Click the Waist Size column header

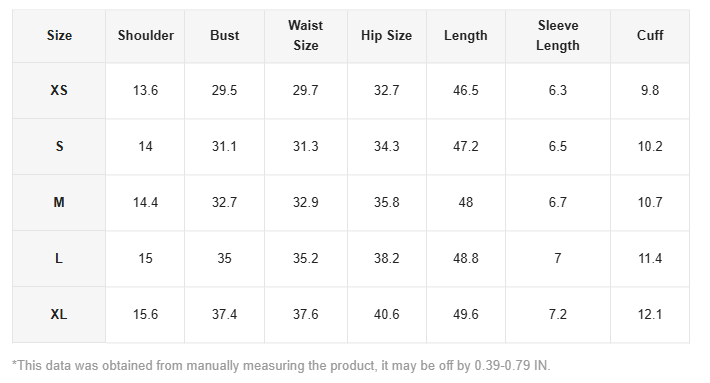tap(306, 35)
